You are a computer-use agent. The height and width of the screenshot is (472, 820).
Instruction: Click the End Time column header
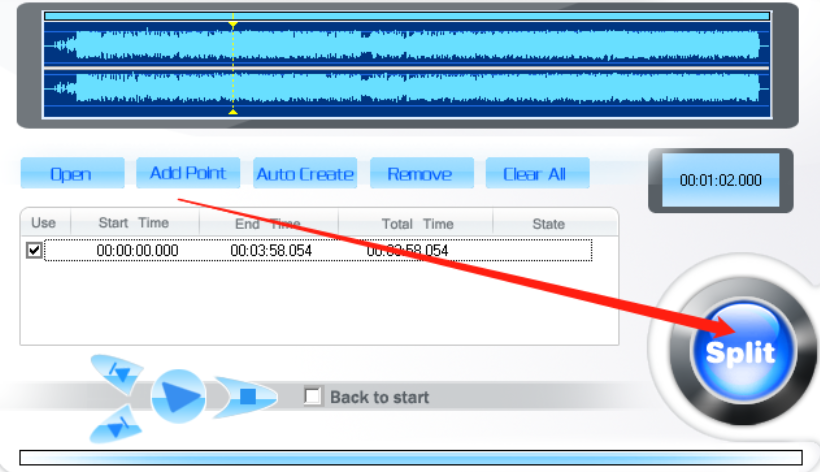pos(268,224)
